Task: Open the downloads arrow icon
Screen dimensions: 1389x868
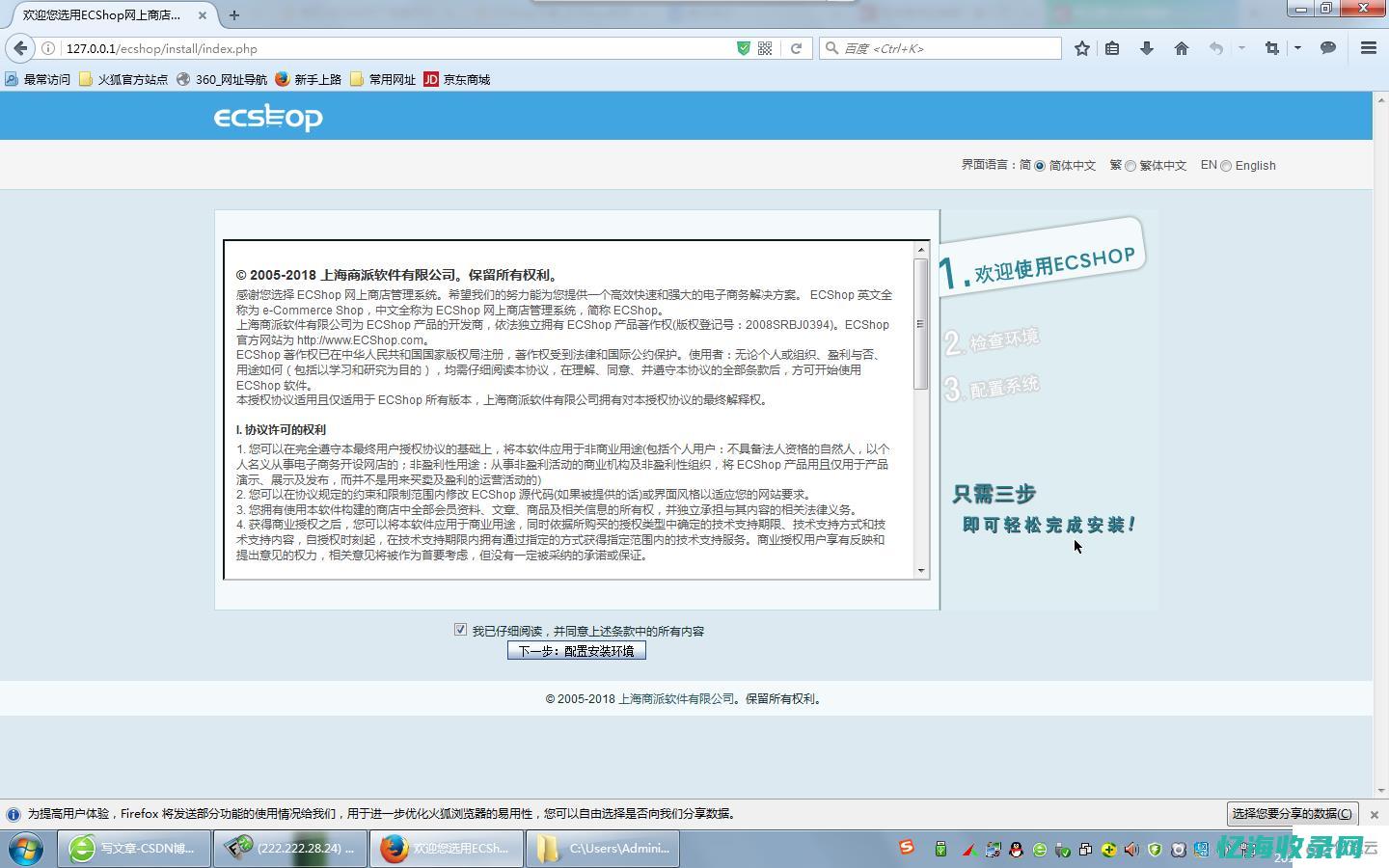Action: pyautogui.click(x=1147, y=48)
